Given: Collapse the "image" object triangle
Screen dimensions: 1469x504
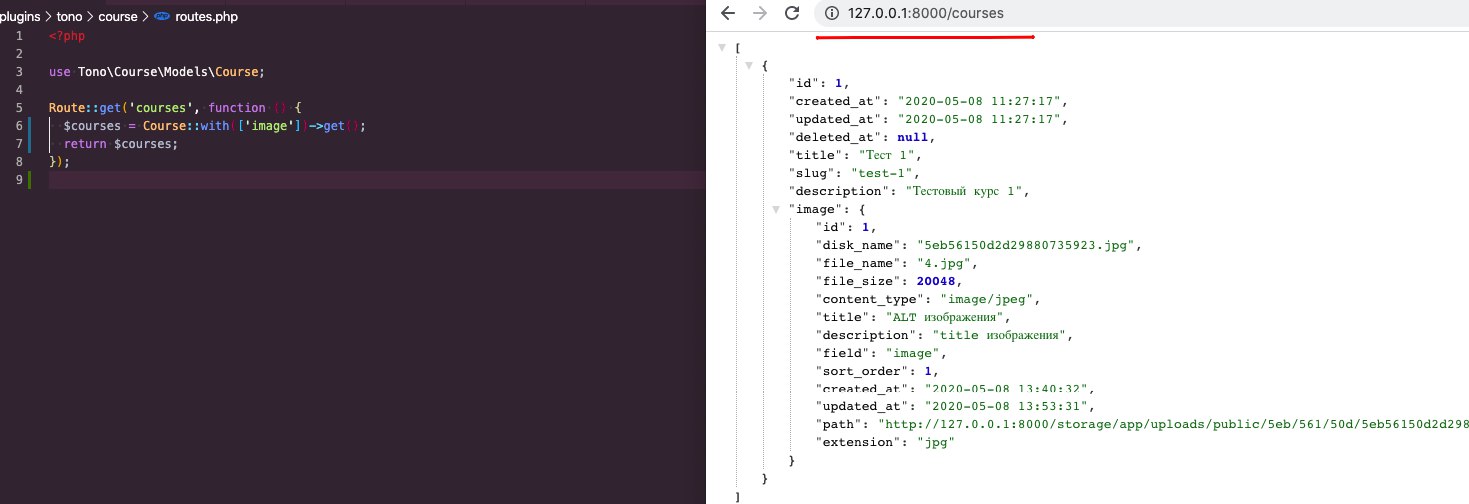Looking at the screenshot, I should pyautogui.click(x=778, y=209).
